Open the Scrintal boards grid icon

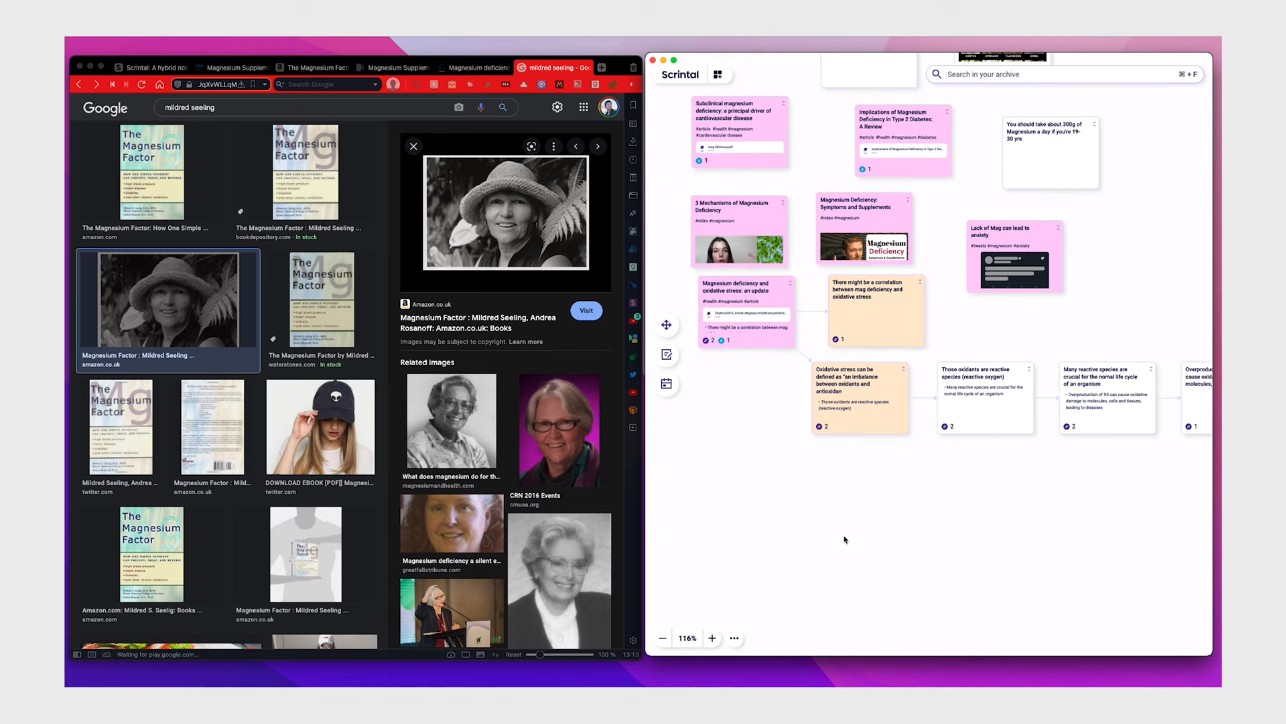[x=717, y=74]
